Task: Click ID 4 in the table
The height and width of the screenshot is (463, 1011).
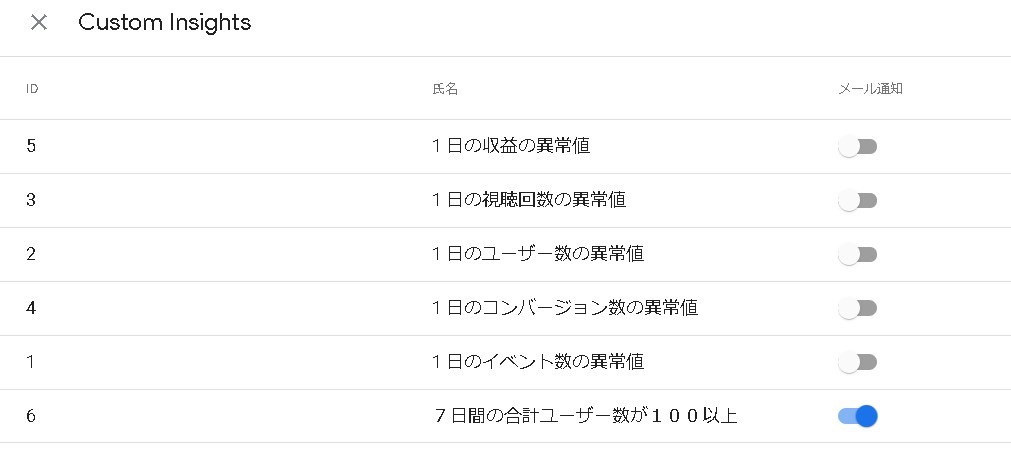Action: pyautogui.click(x=31, y=308)
